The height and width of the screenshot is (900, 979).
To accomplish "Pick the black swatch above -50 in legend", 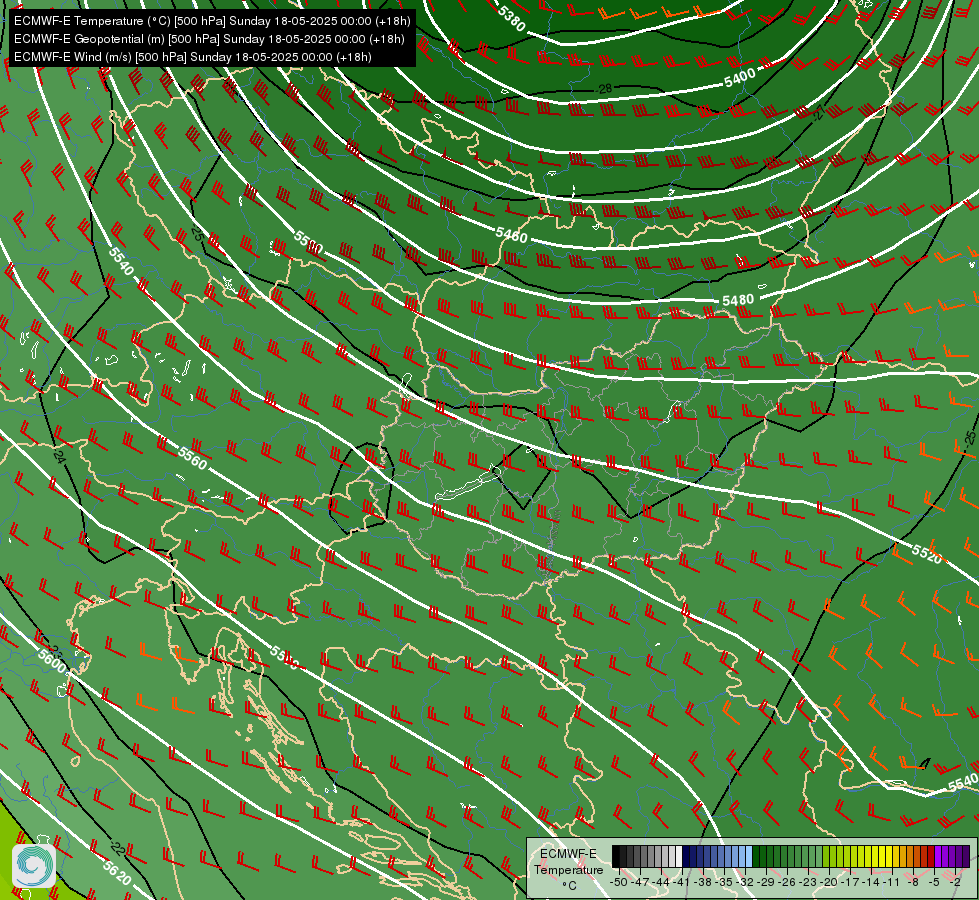I will tap(616, 856).
